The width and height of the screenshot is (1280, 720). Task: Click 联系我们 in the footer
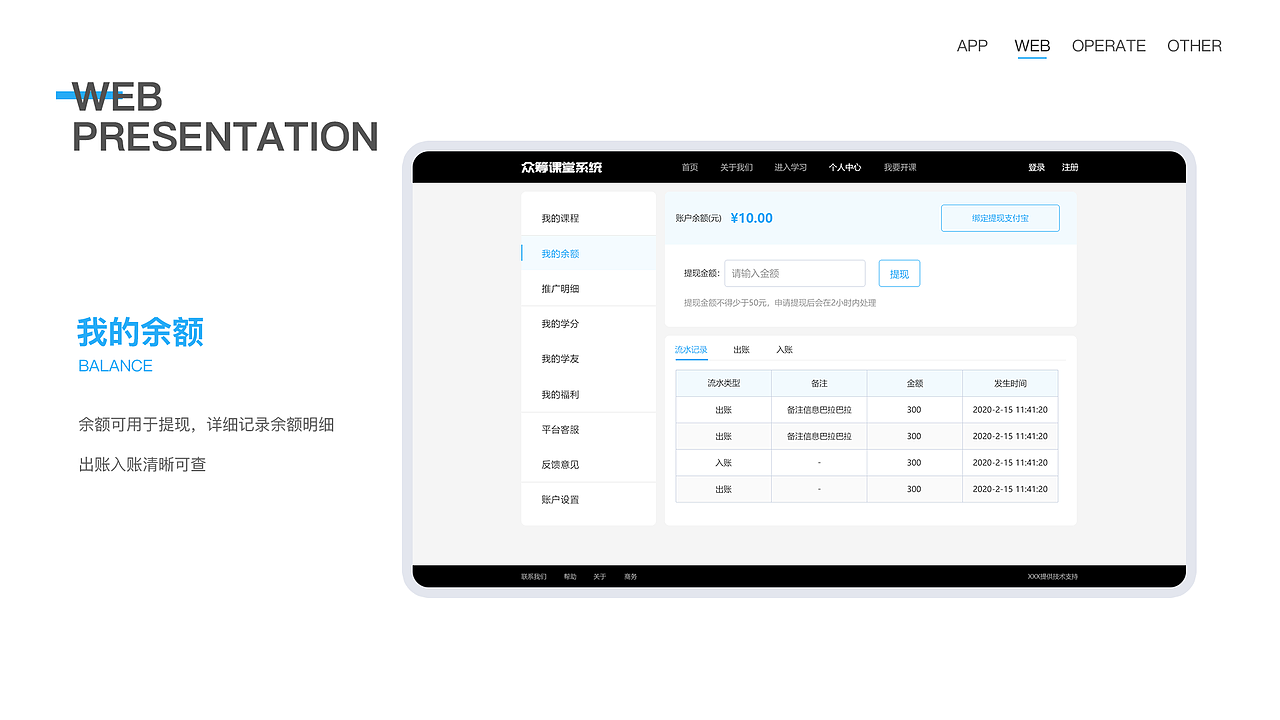point(534,577)
